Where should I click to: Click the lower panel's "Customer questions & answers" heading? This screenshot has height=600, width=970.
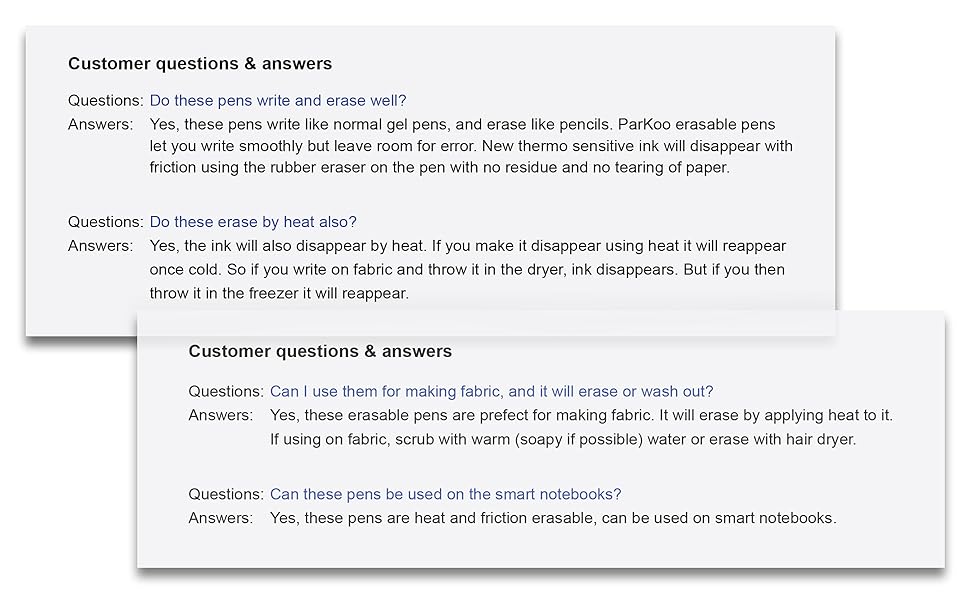point(320,352)
